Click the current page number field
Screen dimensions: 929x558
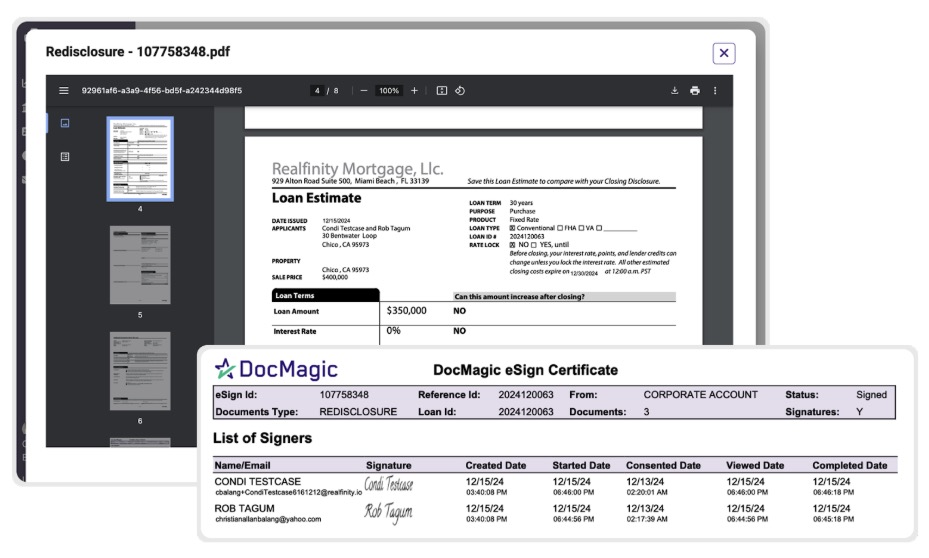coord(317,91)
